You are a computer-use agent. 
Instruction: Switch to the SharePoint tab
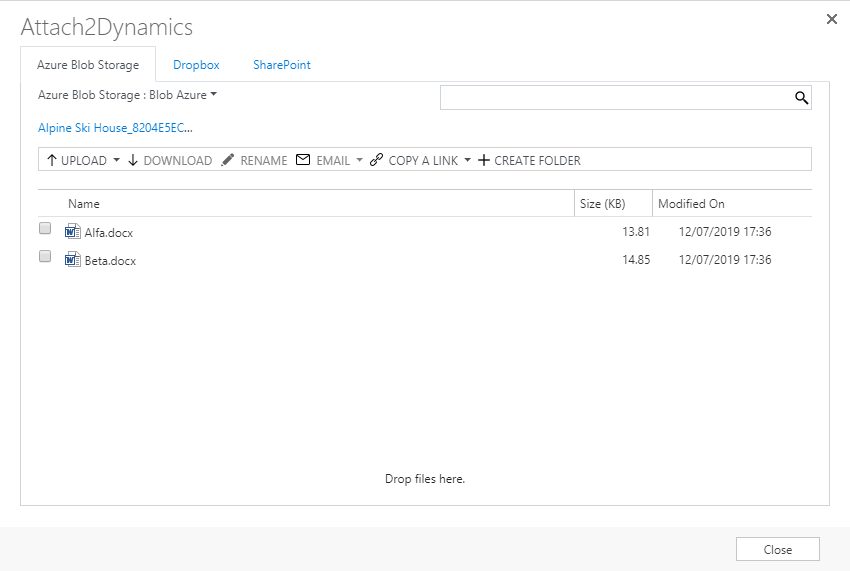tap(282, 65)
